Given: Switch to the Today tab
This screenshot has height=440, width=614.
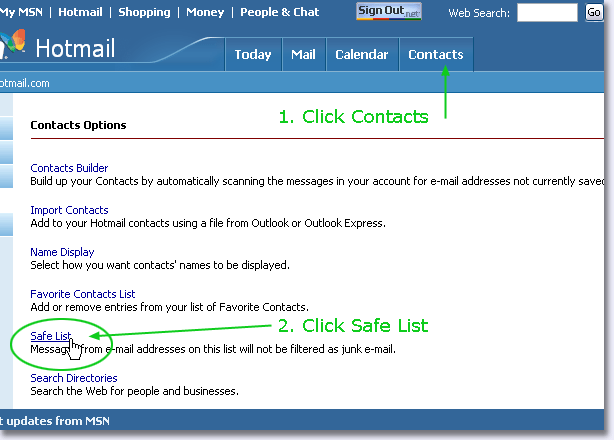Looking at the screenshot, I should (253, 54).
